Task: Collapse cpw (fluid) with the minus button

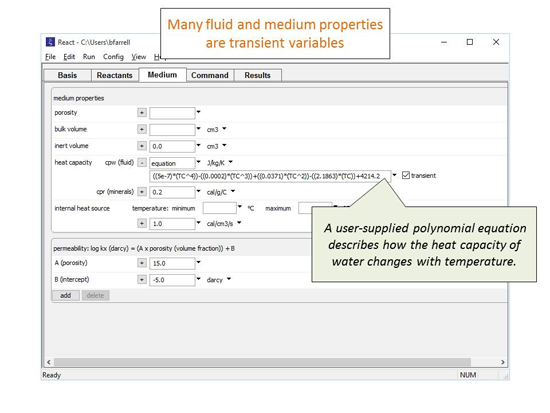Action: click(142, 163)
